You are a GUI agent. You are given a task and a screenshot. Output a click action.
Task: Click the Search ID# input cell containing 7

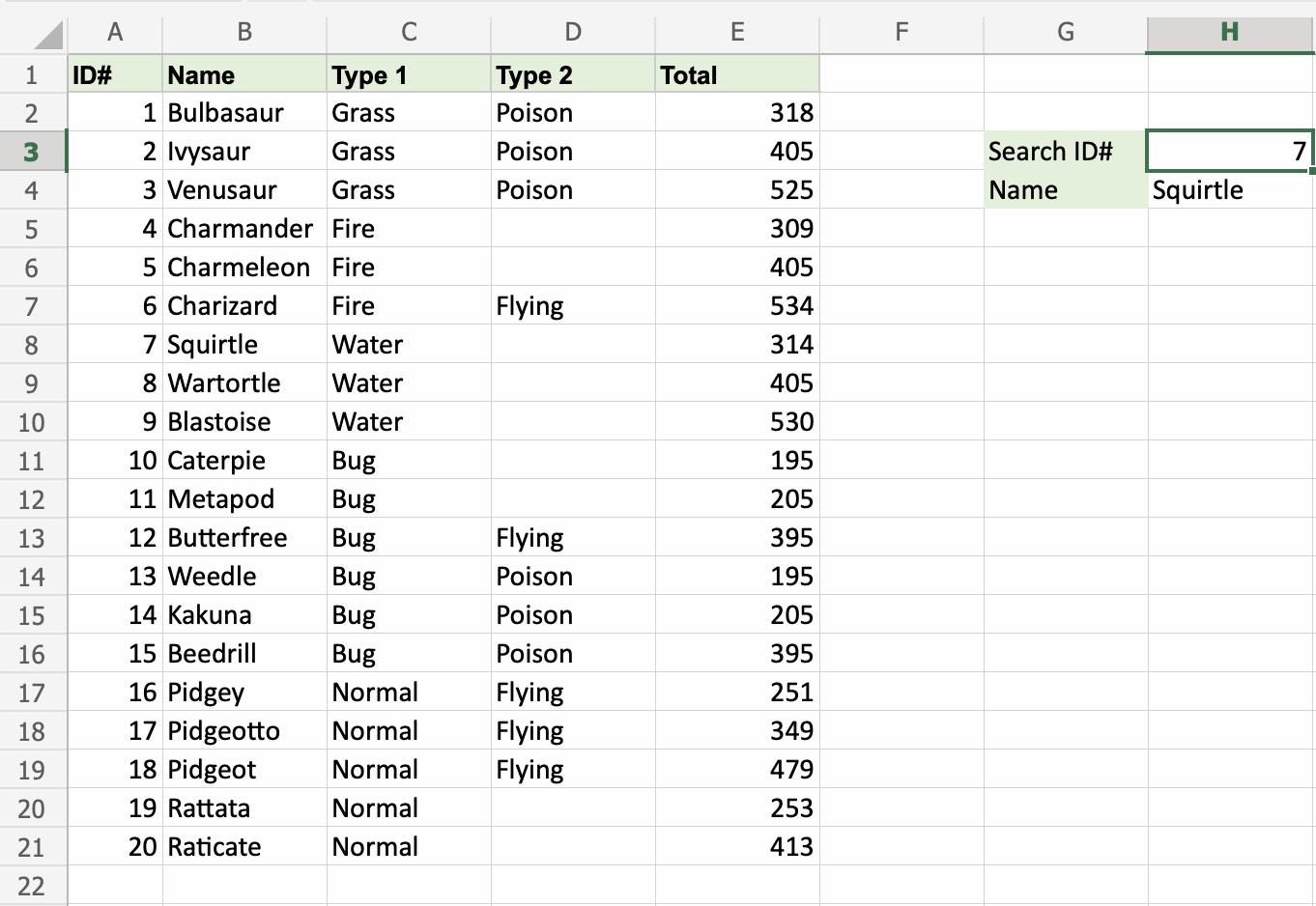pos(1229,151)
